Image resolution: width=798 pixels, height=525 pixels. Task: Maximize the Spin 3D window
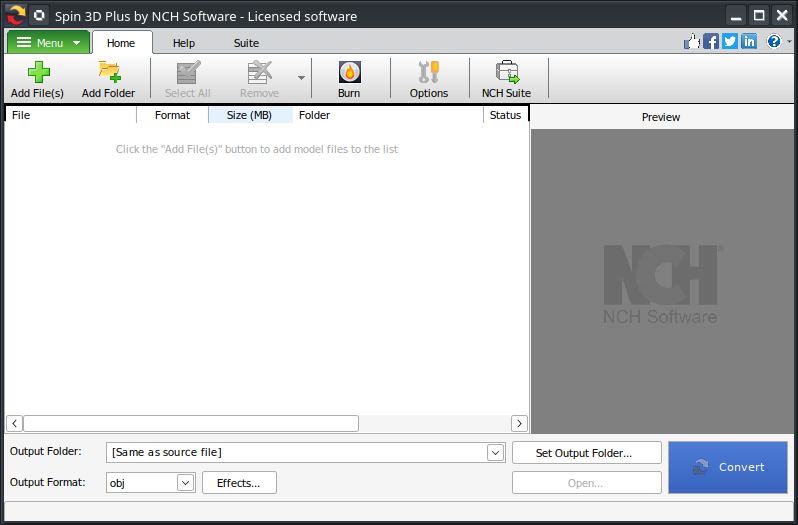click(759, 15)
